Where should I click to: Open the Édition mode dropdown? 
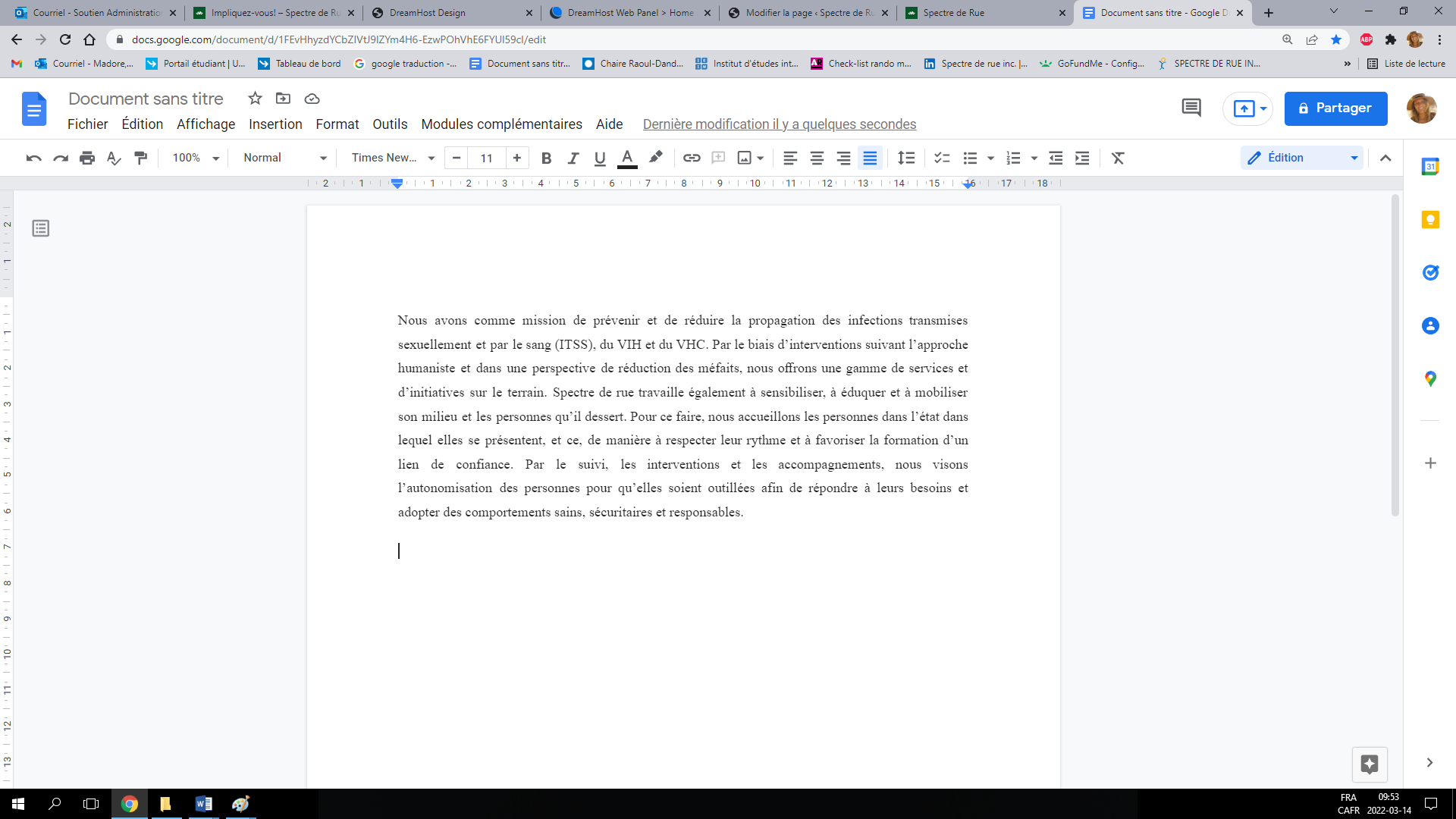click(1302, 158)
